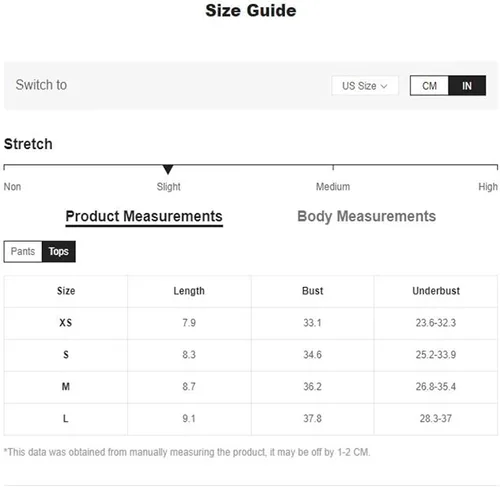
Task: Click the High label on Stretch scale
Action: (488, 187)
